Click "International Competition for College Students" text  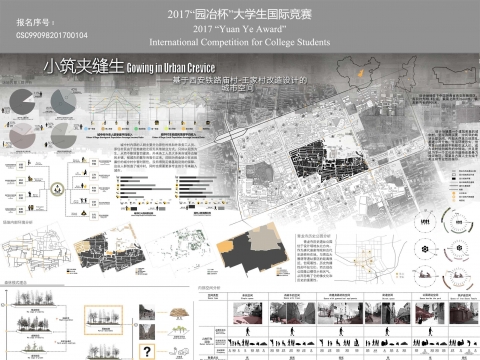point(240,42)
